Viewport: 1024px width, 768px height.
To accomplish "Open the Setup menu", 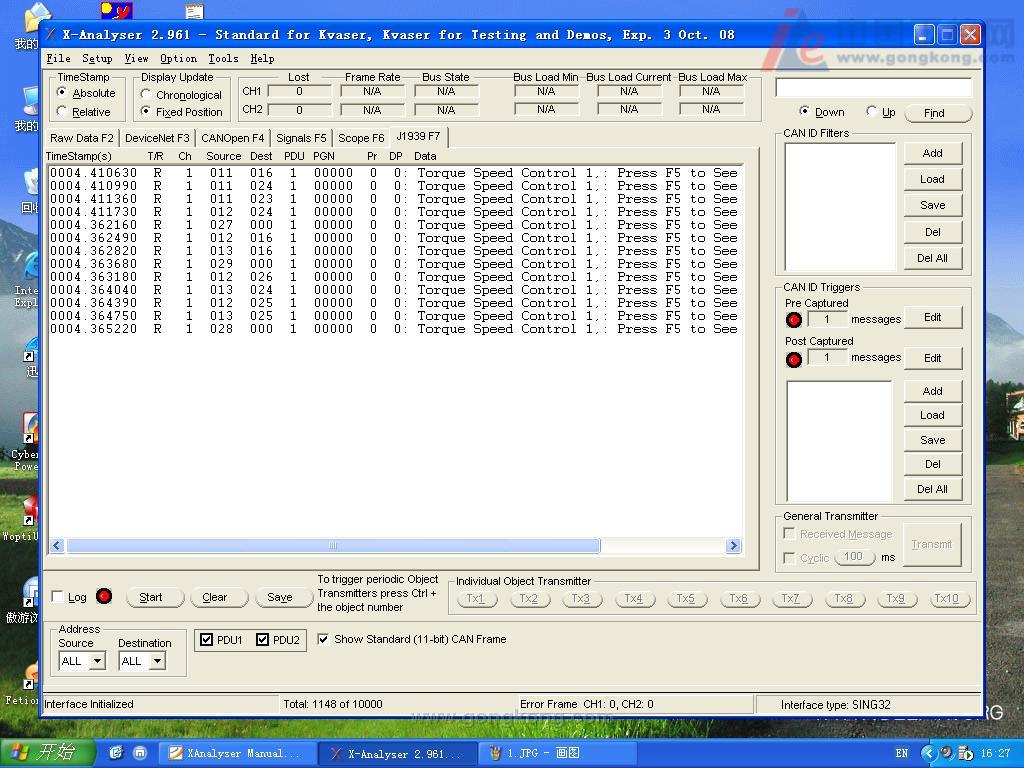I will click(97, 59).
